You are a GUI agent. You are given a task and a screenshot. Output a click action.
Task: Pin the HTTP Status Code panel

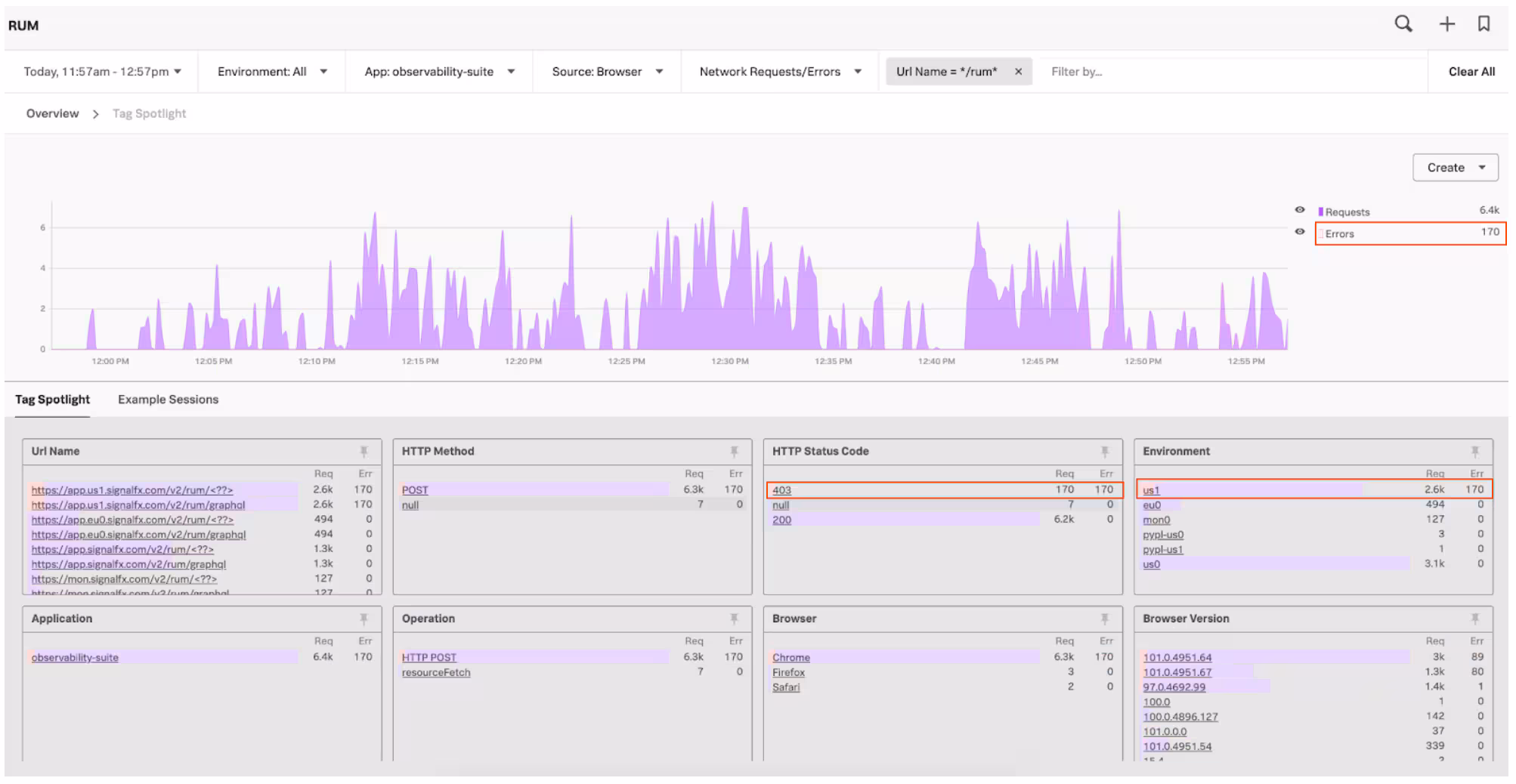[1104, 452]
